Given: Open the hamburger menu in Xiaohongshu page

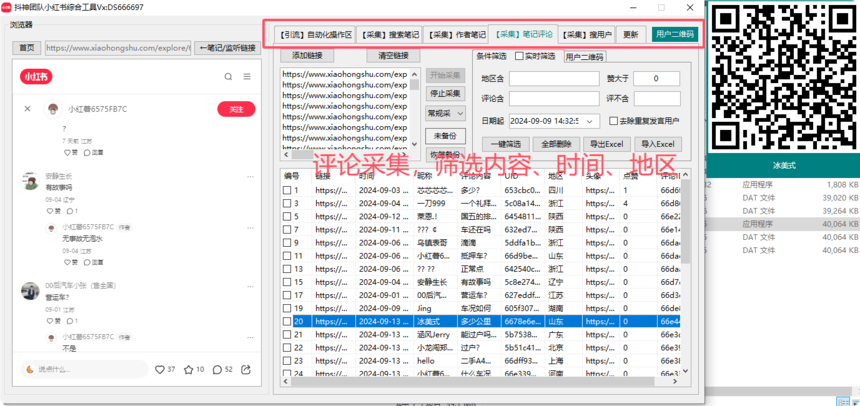Looking at the screenshot, I should 247,77.
